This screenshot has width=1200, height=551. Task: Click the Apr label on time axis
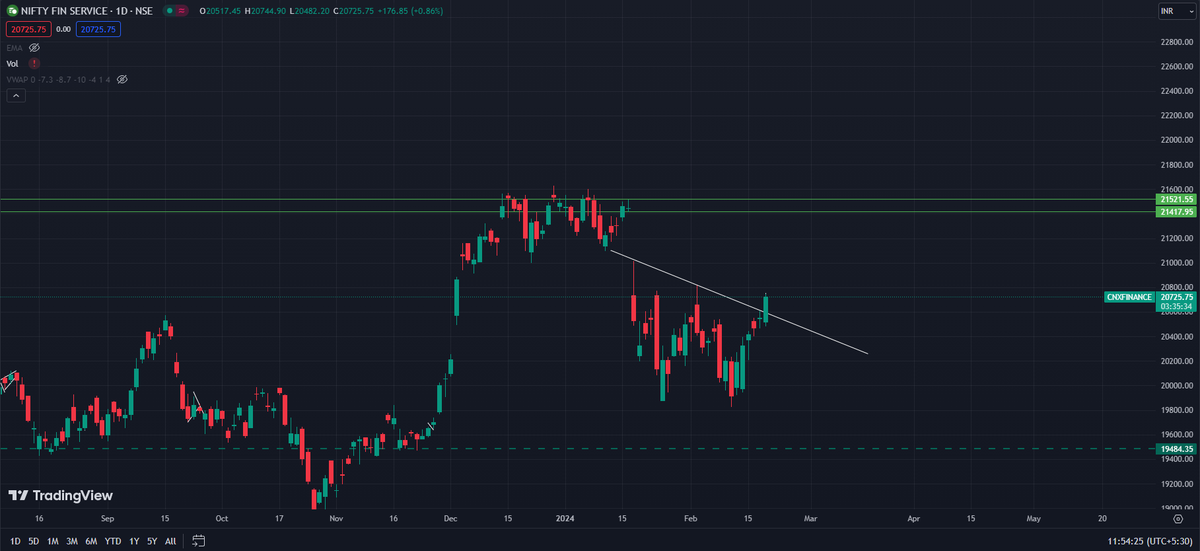point(913,520)
